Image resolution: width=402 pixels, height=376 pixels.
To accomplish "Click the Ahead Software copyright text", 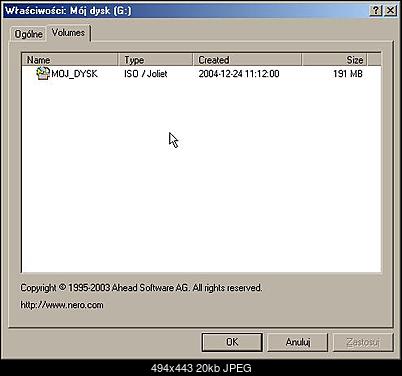I will pyautogui.click(x=141, y=288).
